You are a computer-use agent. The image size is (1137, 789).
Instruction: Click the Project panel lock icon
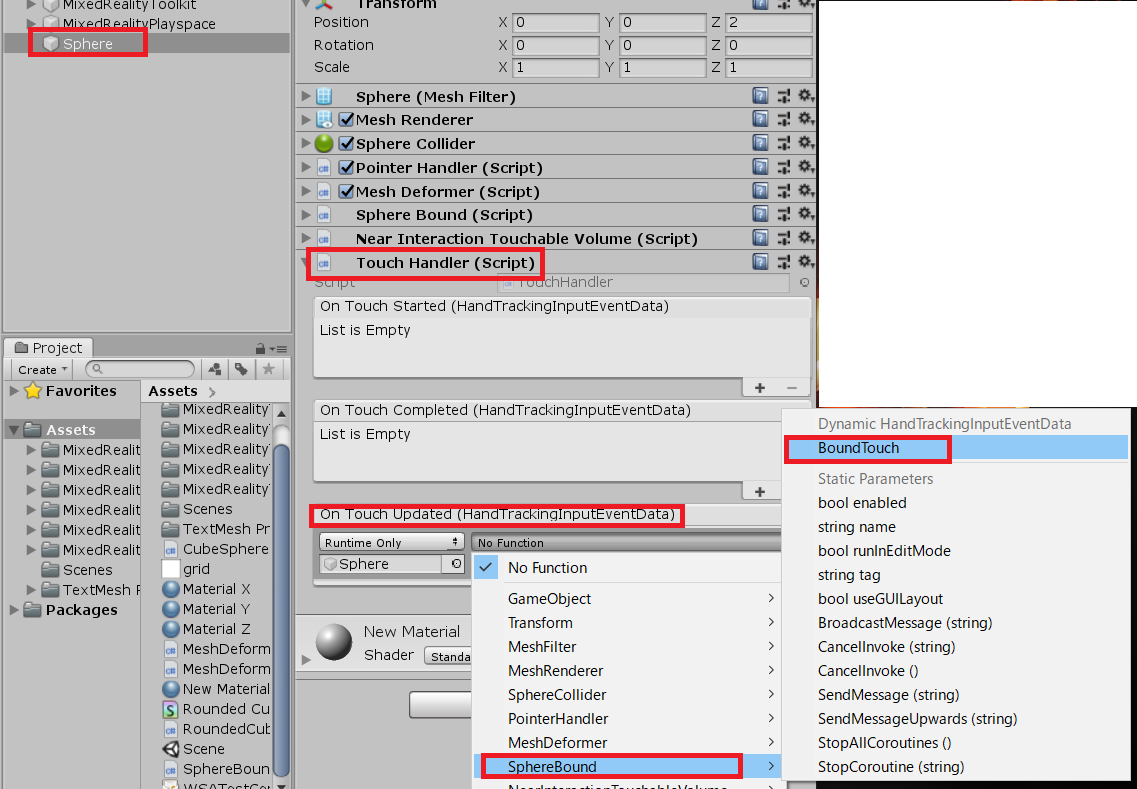pos(260,348)
